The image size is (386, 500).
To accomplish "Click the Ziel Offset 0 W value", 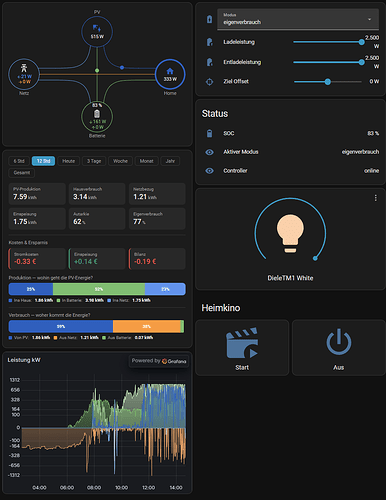I will pos(374,81).
